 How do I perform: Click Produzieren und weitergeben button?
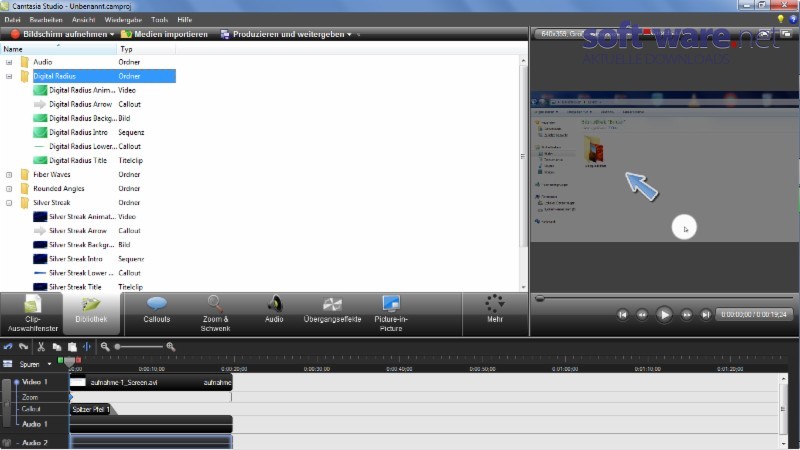coord(282,34)
